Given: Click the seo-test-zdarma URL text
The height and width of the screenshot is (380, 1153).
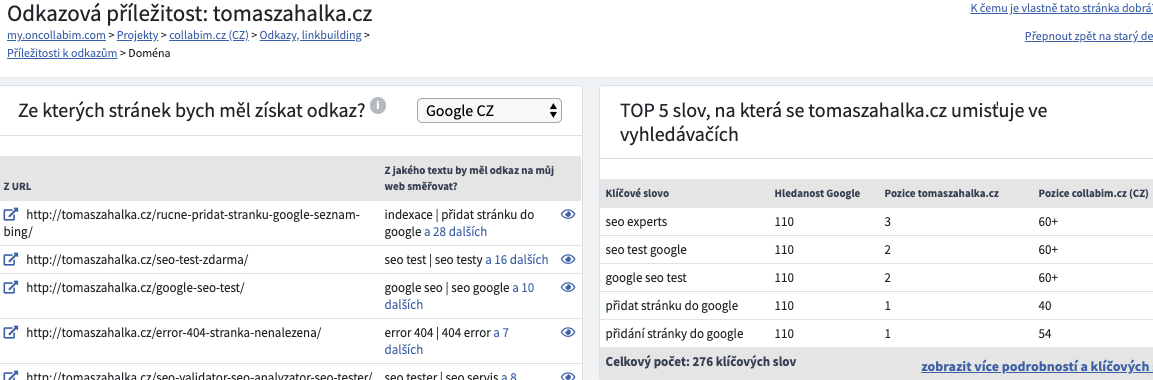Looking at the screenshot, I should [x=137, y=259].
